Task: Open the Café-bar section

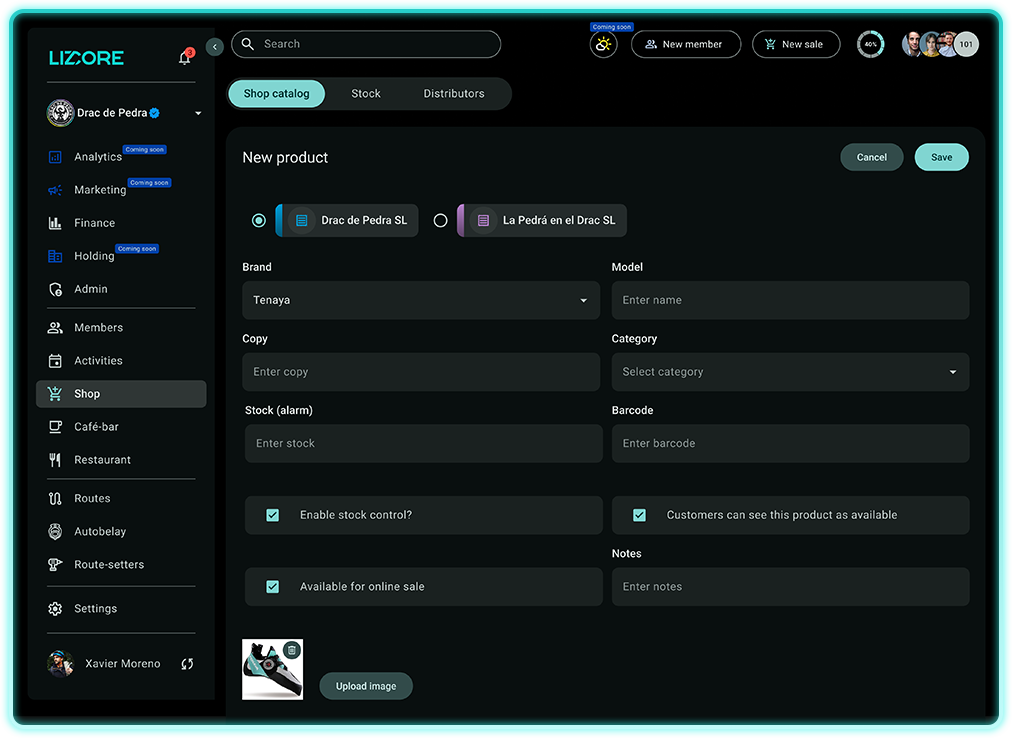Action: [96, 427]
